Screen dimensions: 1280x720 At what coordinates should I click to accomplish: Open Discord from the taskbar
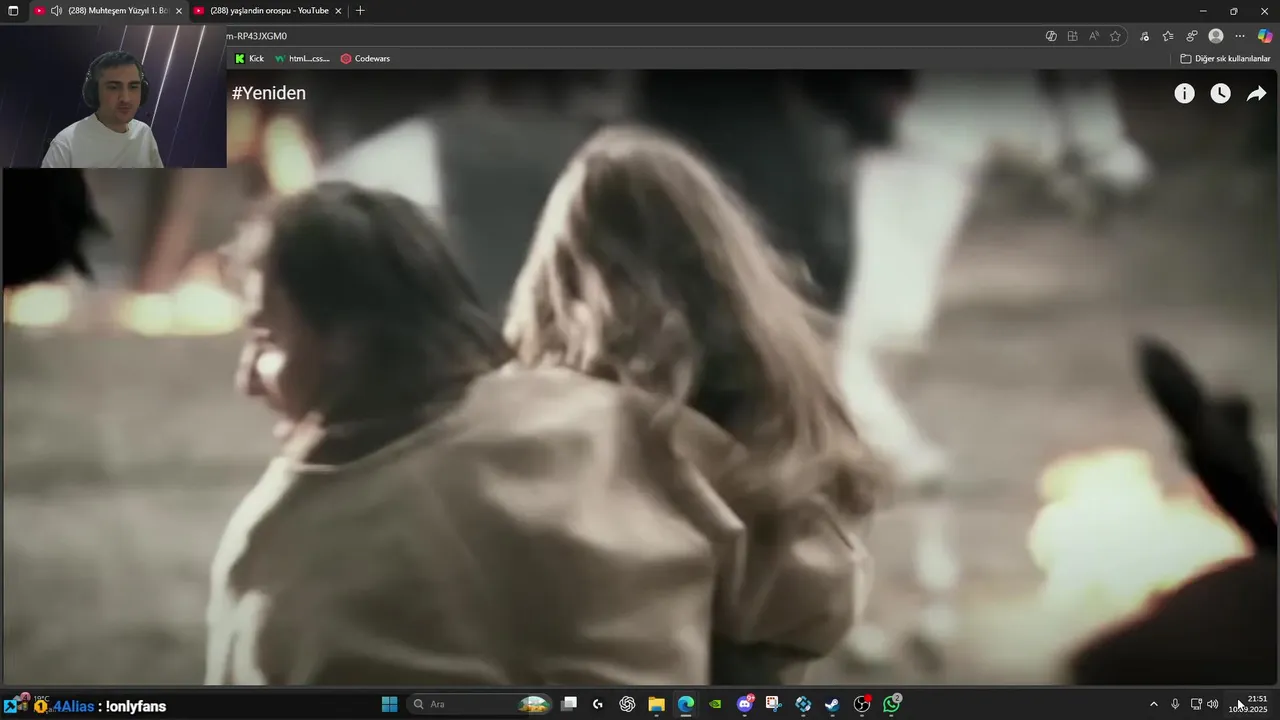point(745,704)
